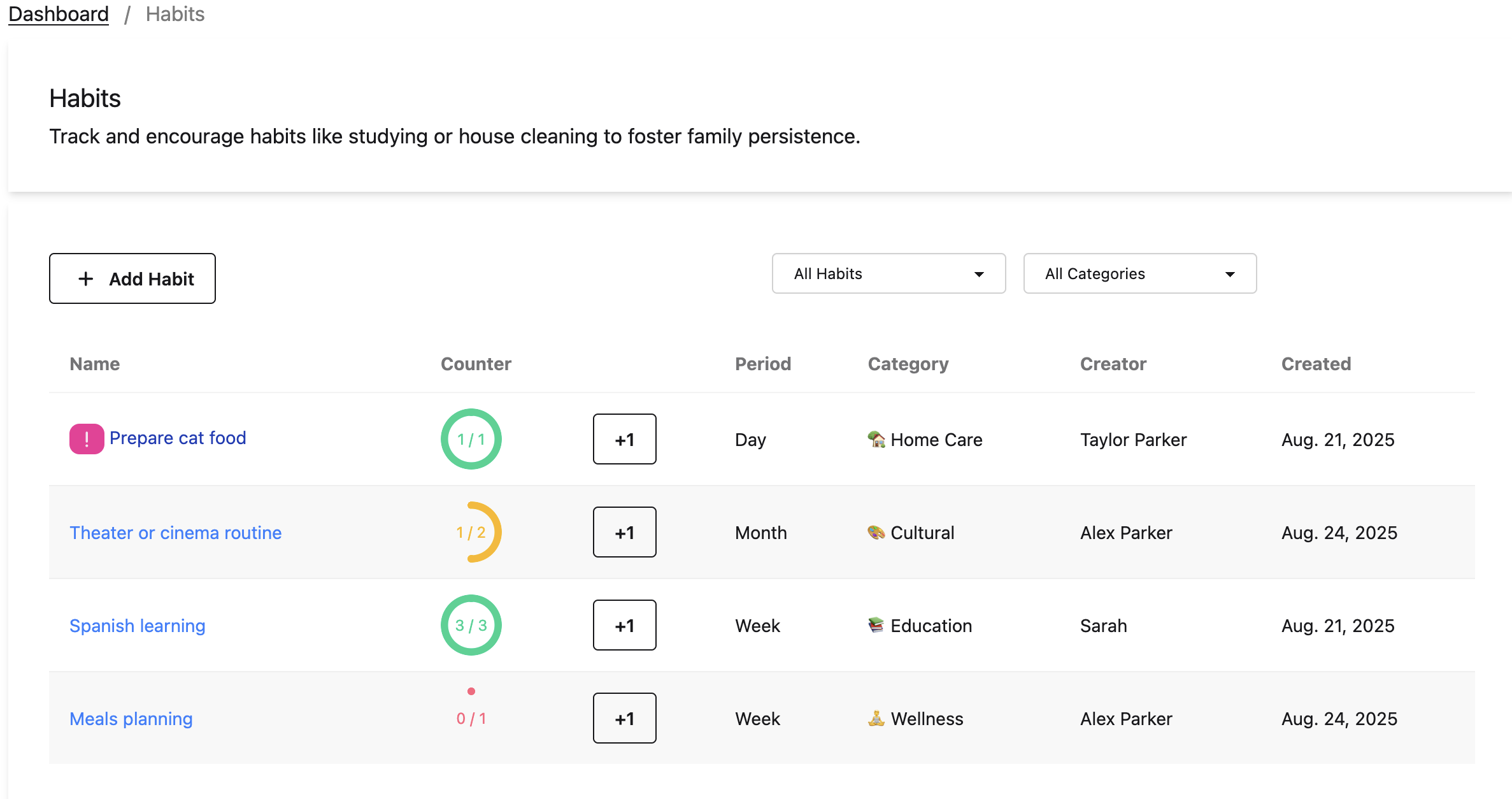1512x799 pixels.
Task: Click the 1/1 progress ring for cat food
Action: pos(471,439)
